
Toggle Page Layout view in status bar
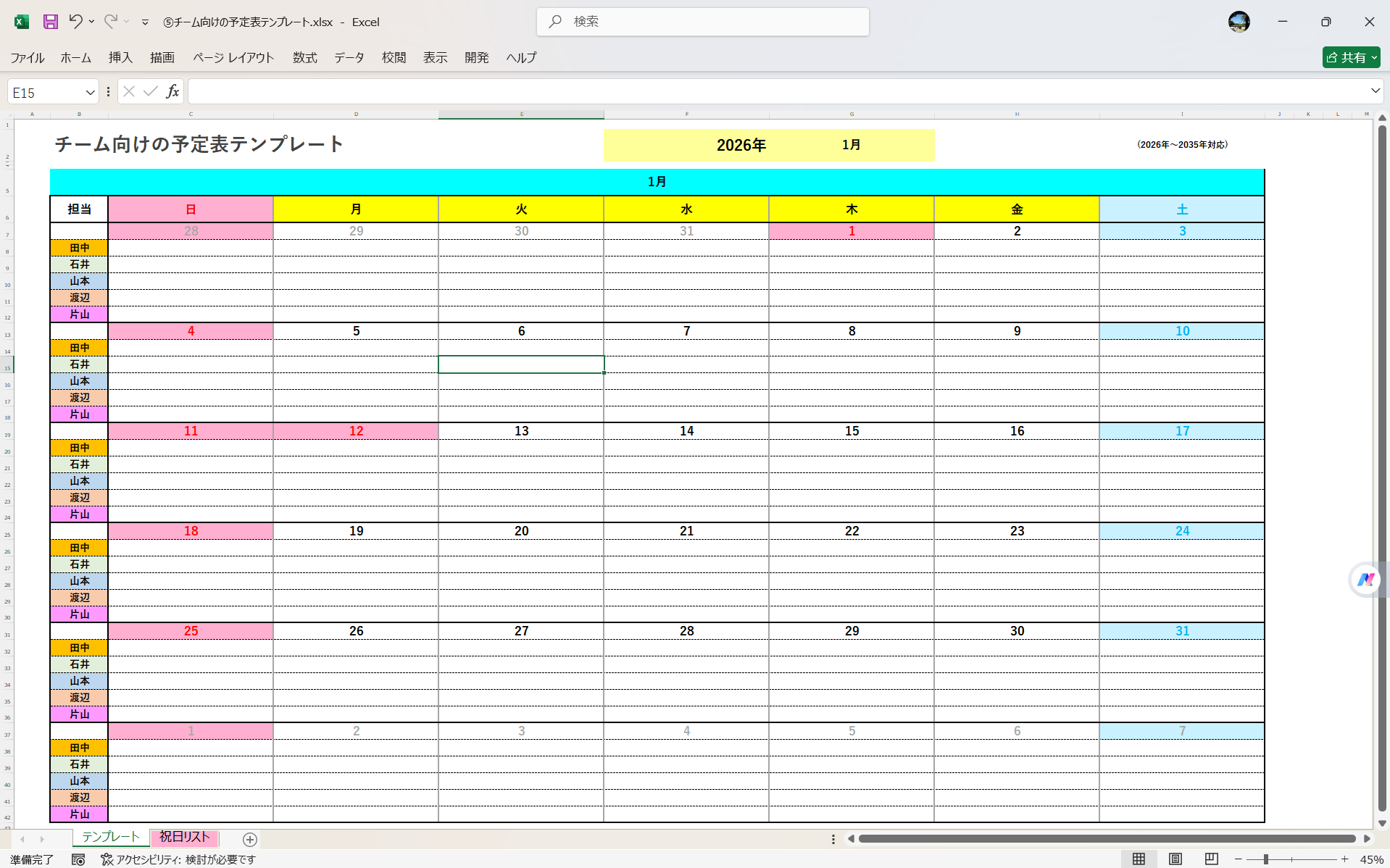pyautogui.click(x=1175, y=859)
